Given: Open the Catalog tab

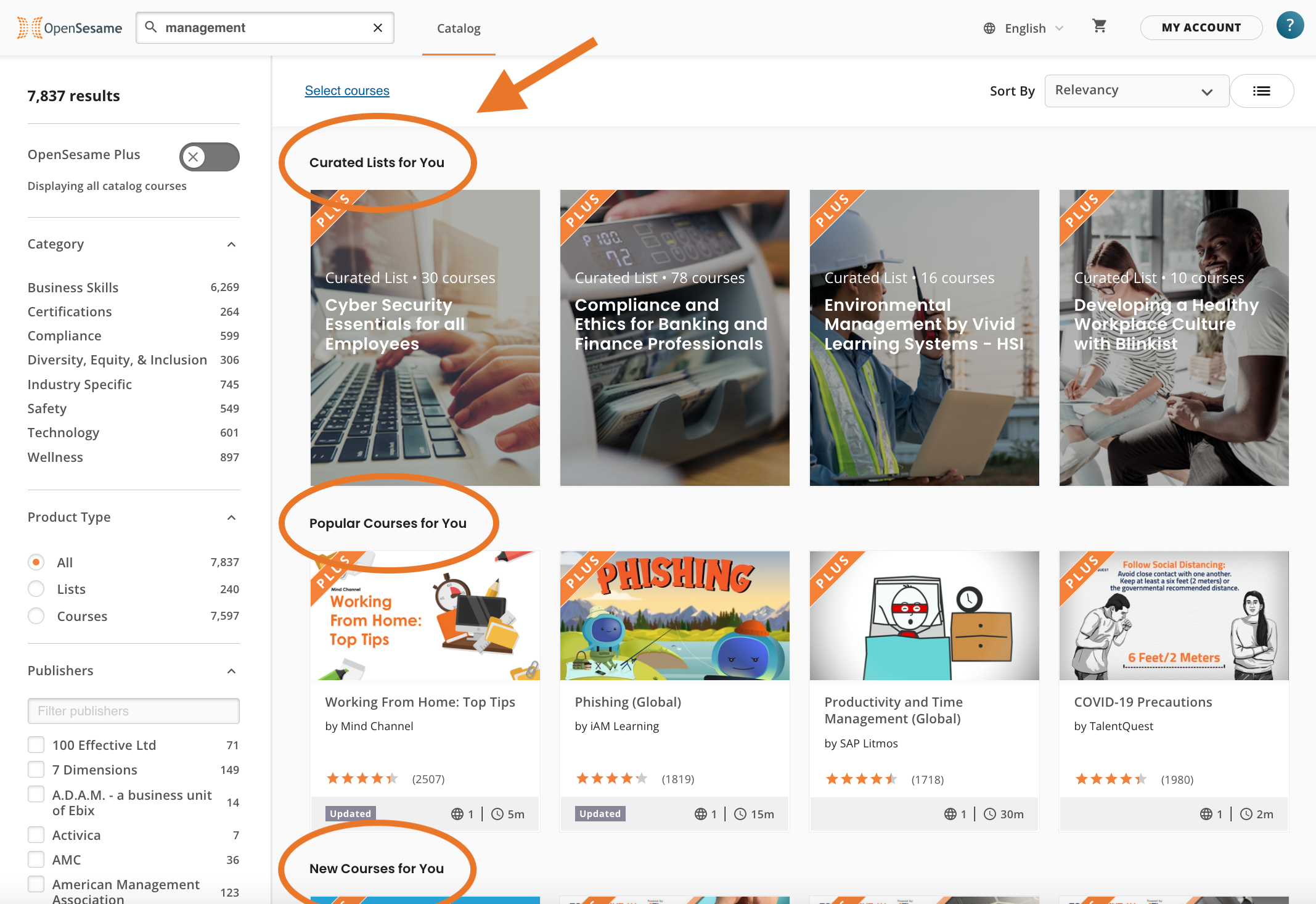Looking at the screenshot, I should pos(459,28).
